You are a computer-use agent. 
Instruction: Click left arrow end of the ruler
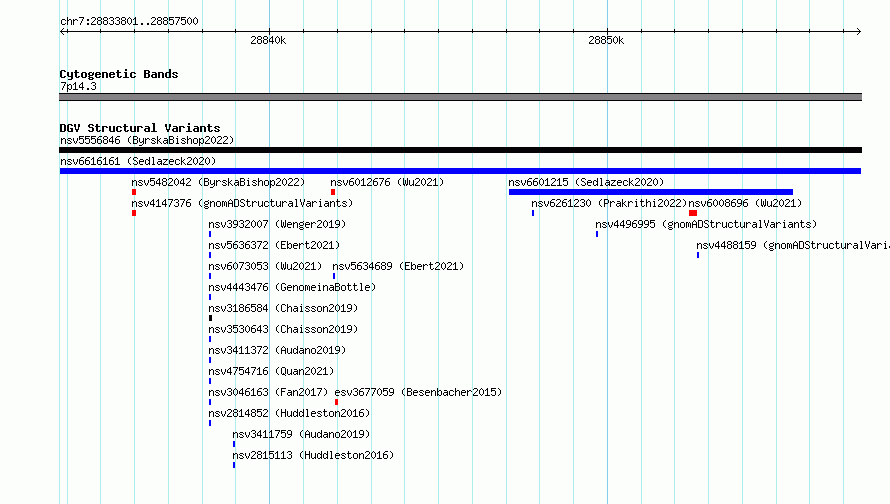coord(62,31)
